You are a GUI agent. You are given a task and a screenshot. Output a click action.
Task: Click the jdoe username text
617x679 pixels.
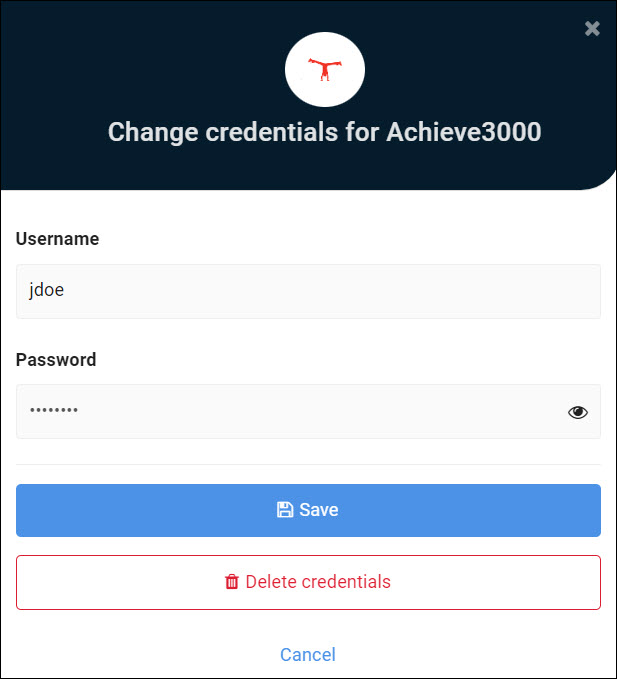point(46,290)
